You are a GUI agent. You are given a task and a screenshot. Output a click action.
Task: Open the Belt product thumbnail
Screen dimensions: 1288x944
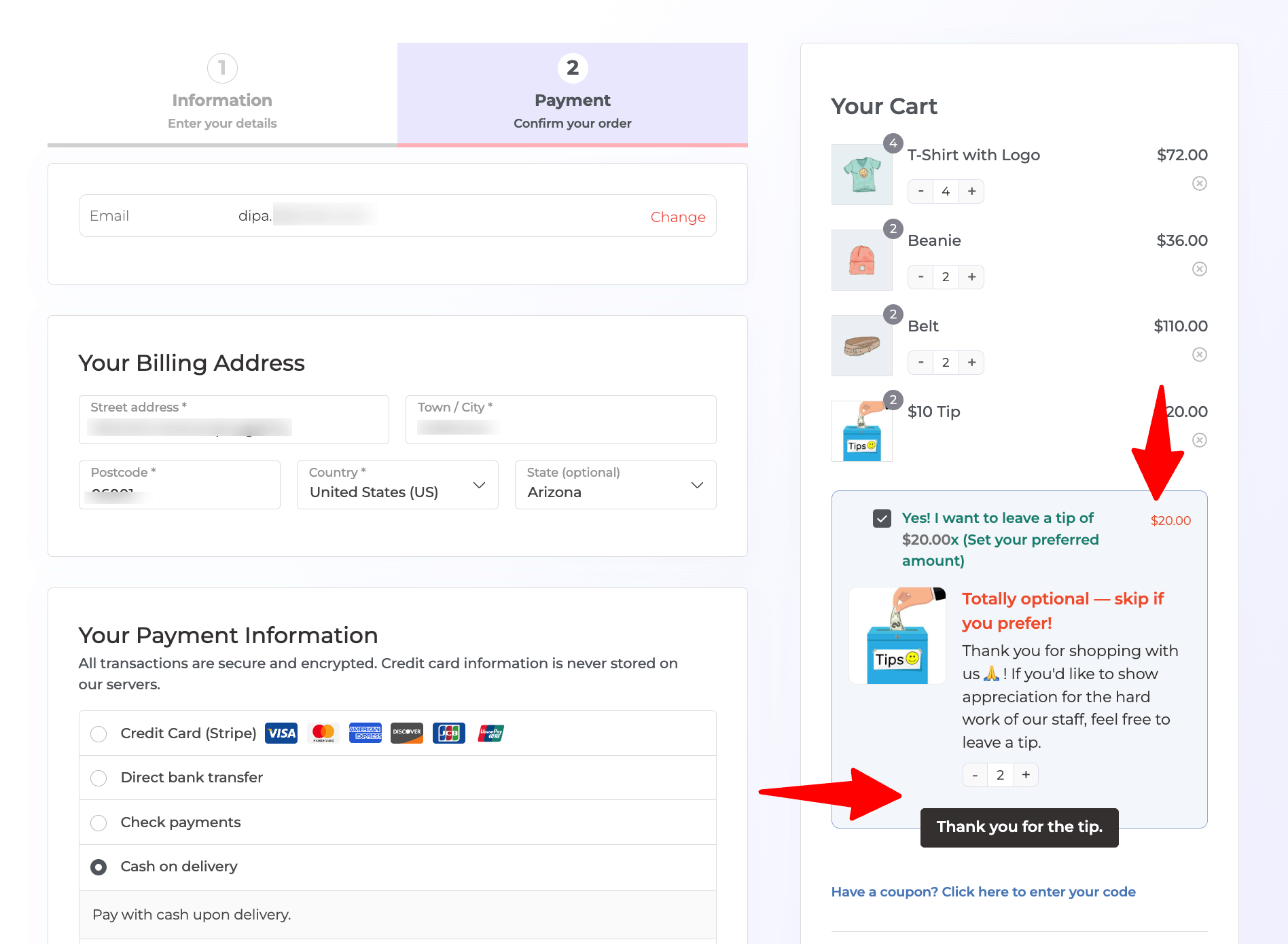[862, 346]
